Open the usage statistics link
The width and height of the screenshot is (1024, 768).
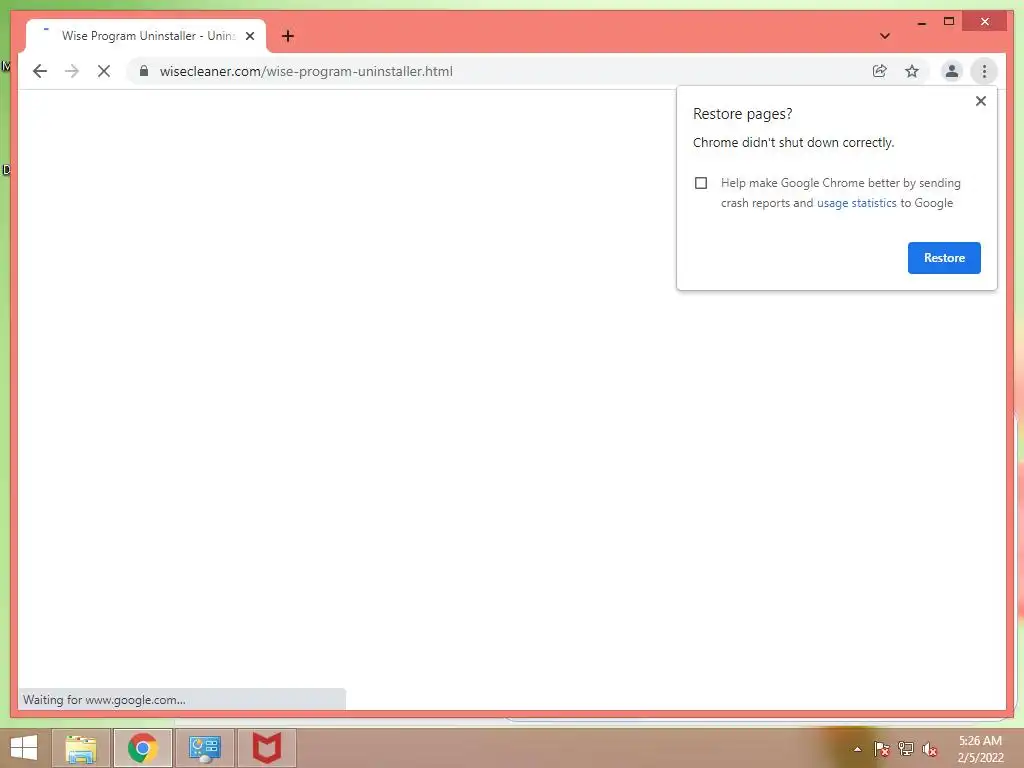[856, 203]
